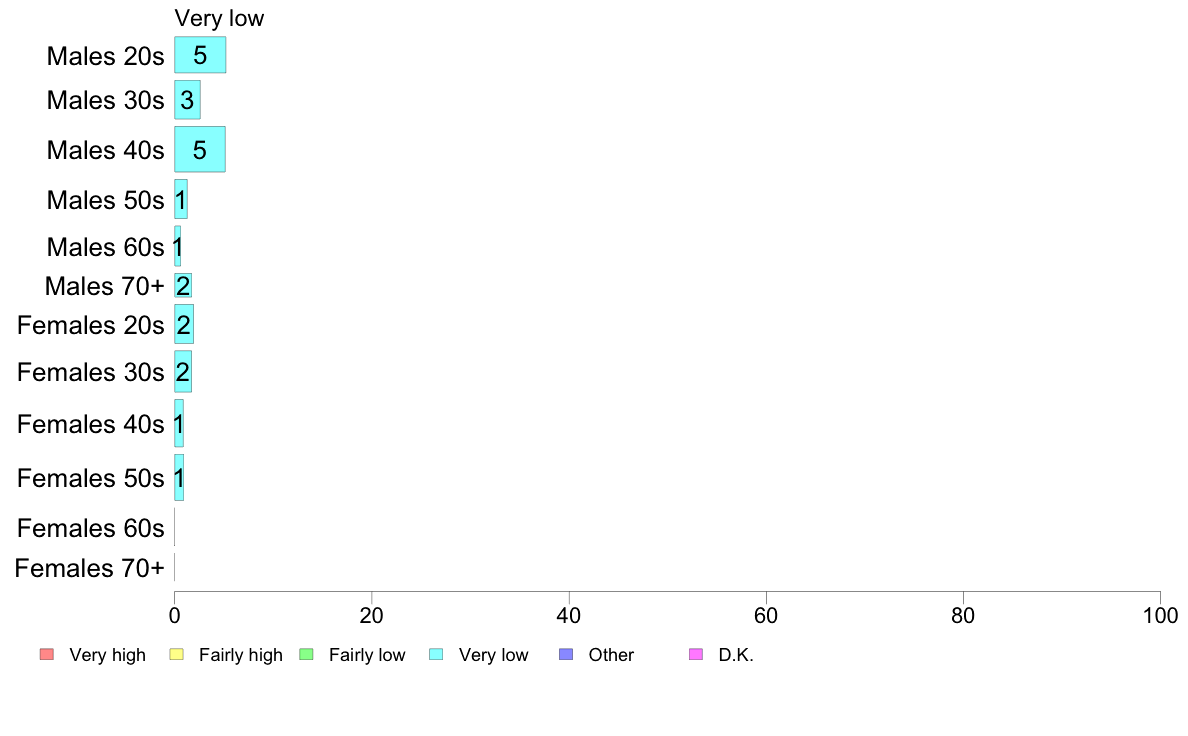Click the Fairly high legend label
Image resolution: width=1188 pixels, height=736 pixels.
pyautogui.click(x=240, y=655)
